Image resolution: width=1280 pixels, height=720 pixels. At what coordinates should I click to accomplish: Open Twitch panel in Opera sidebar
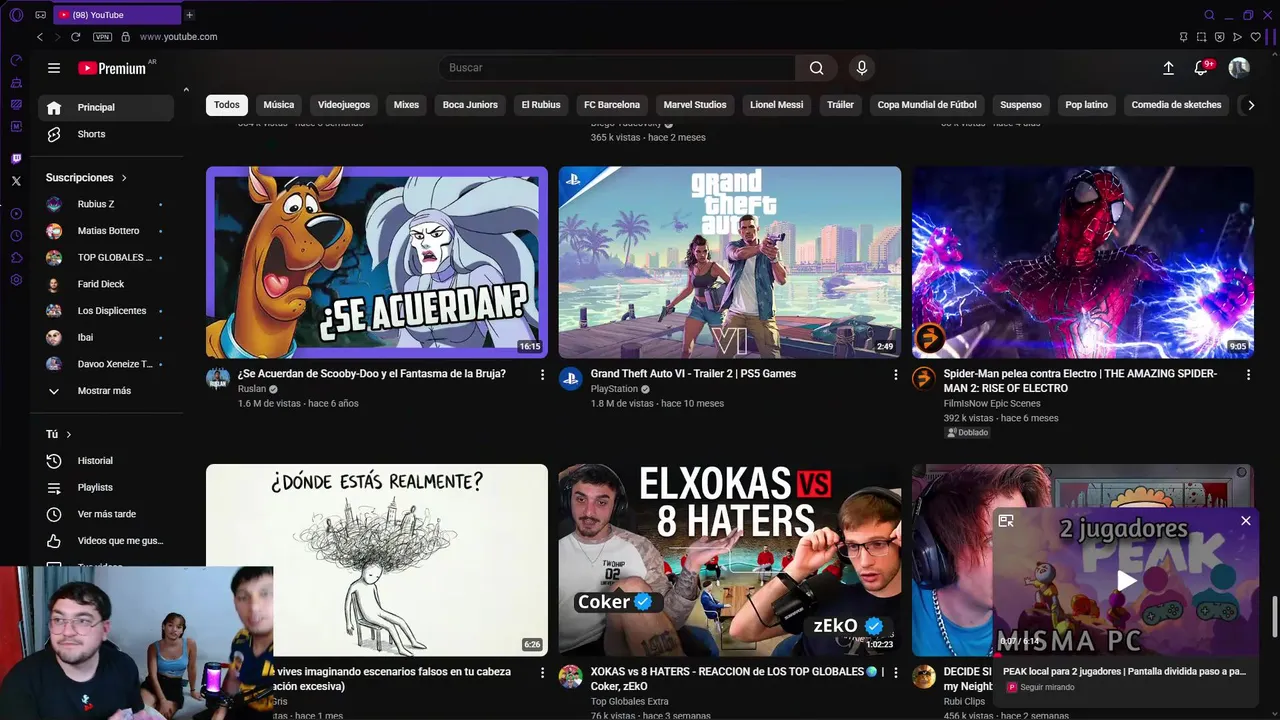coord(16,159)
